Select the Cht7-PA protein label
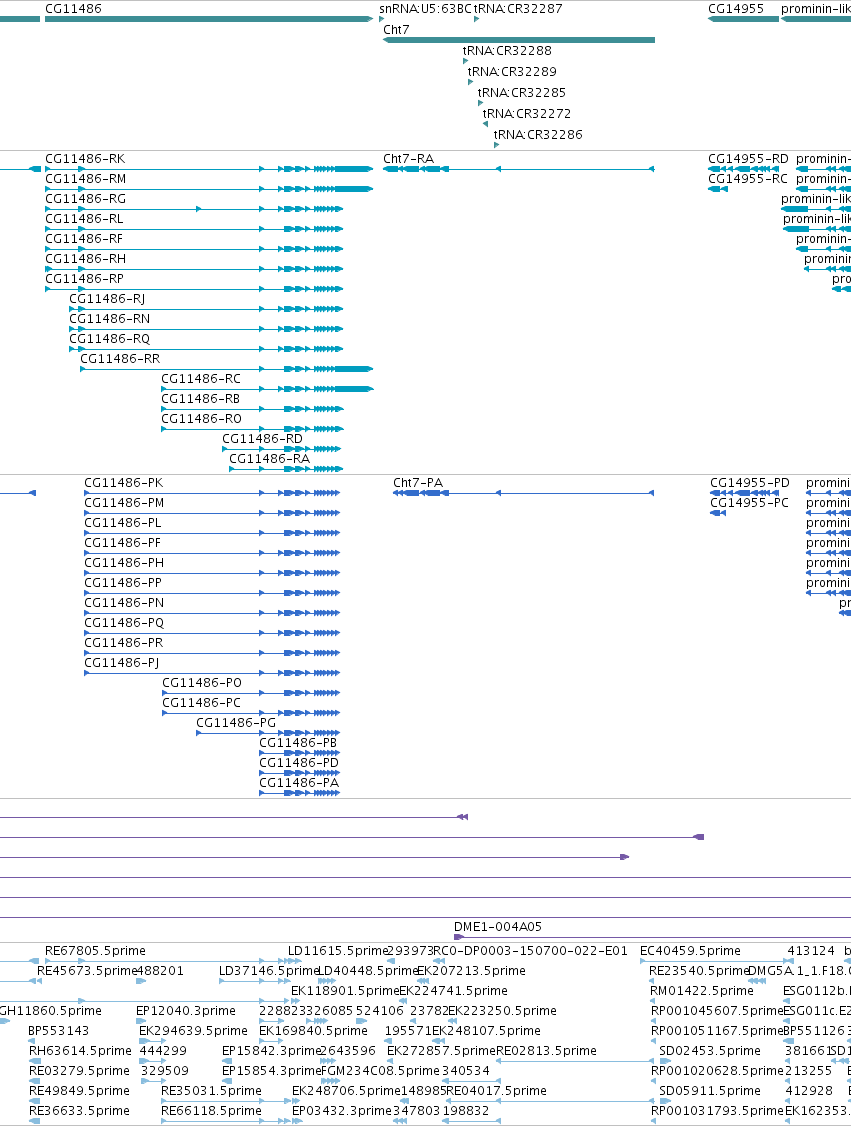This screenshot has width=851, height=1126. click(418, 483)
